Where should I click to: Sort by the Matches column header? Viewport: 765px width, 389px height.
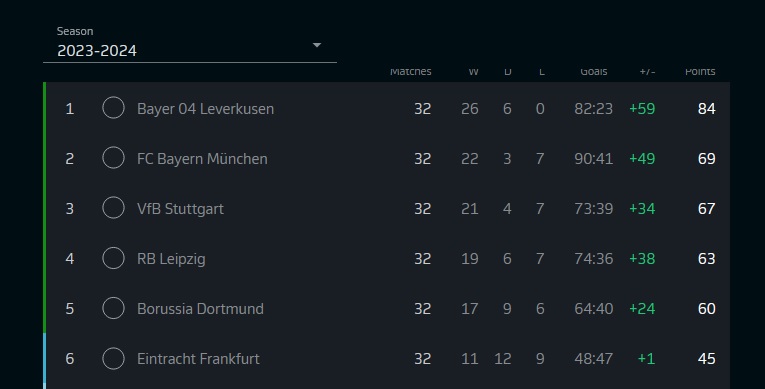pos(410,71)
